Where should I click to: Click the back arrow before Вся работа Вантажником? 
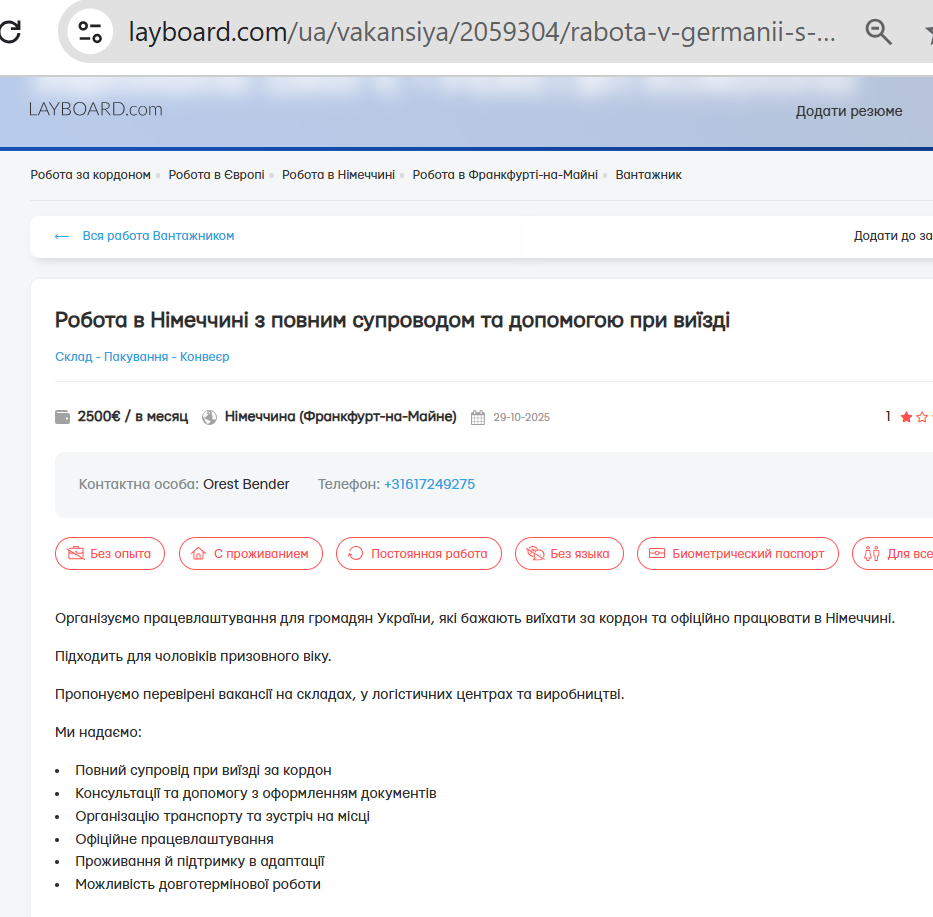[x=62, y=236]
